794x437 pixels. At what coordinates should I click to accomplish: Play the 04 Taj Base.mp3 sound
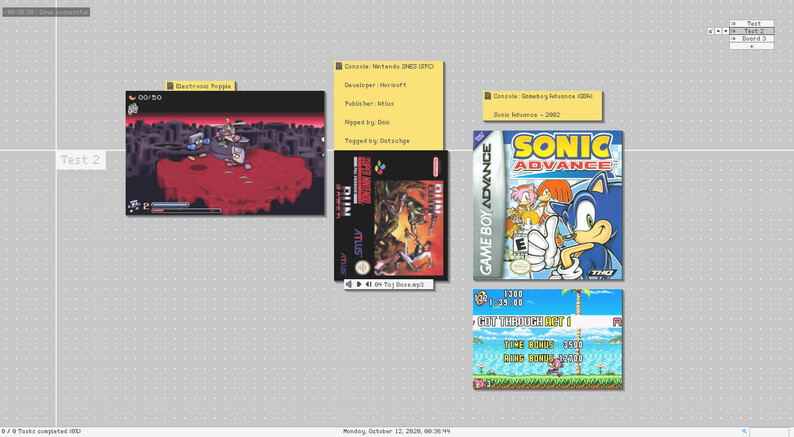click(359, 284)
